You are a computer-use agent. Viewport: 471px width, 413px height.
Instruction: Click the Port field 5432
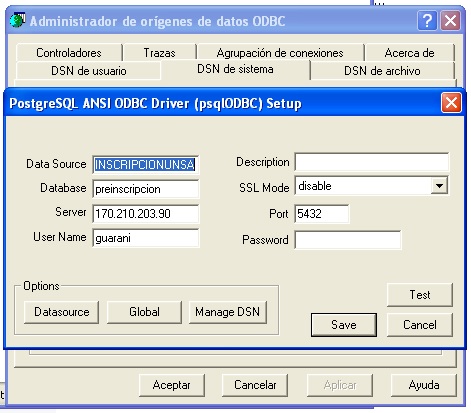click(322, 214)
